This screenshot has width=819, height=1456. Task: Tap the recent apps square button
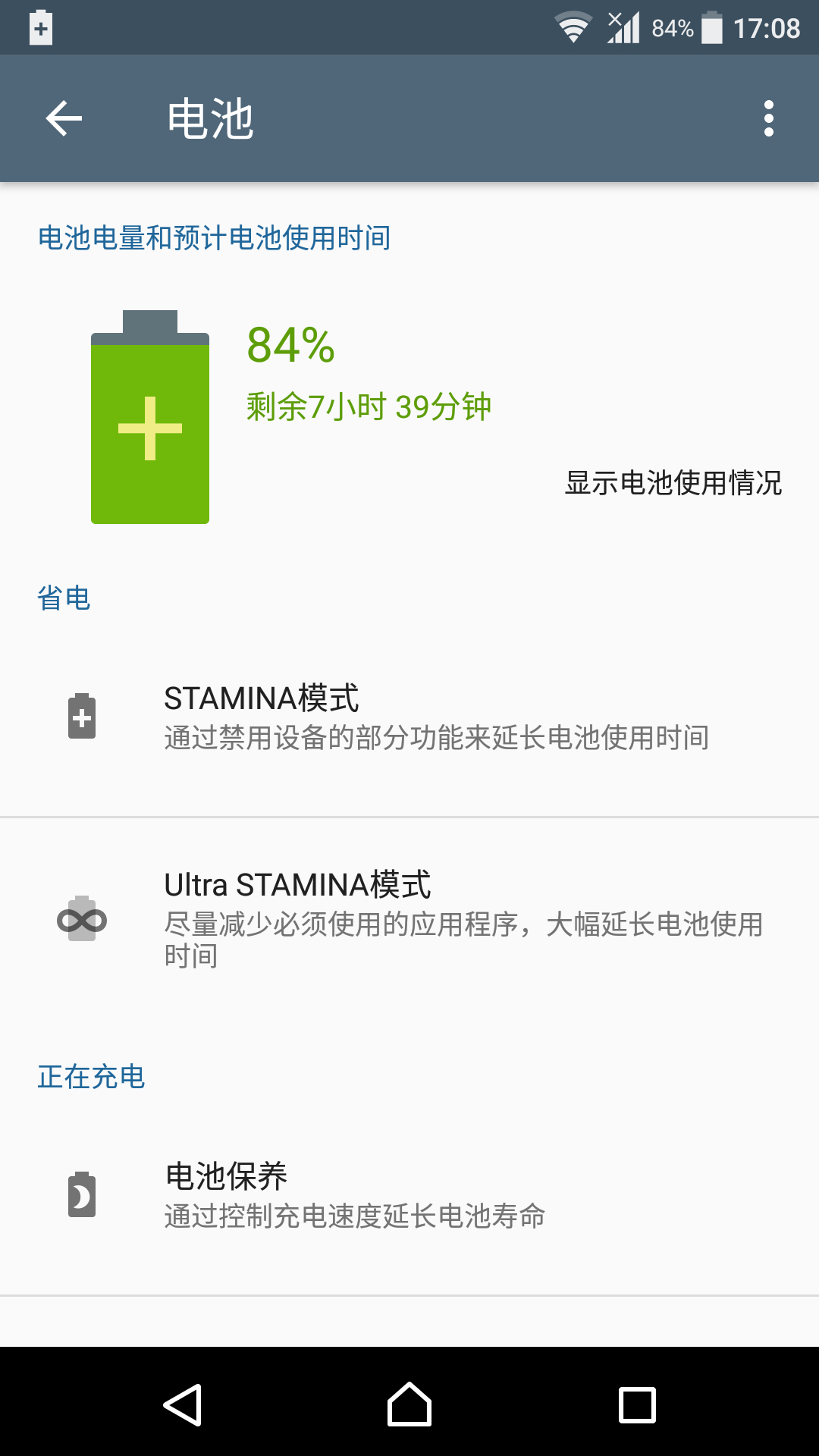(x=637, y=1404)
